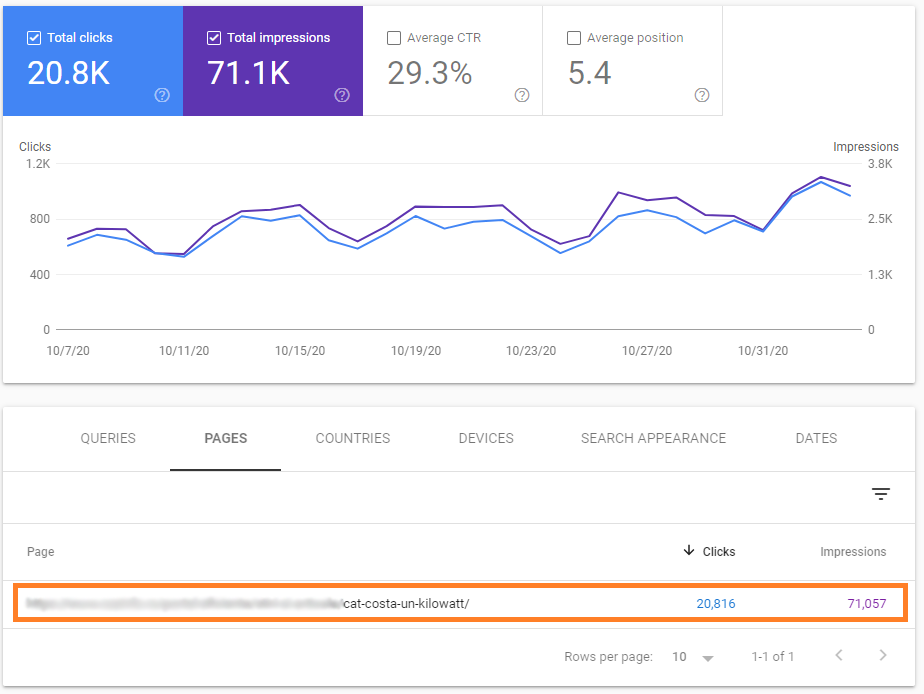Viewport: 924px width, 694px height.
Task: Go to previous page arrow
Action: pos(839,656)
